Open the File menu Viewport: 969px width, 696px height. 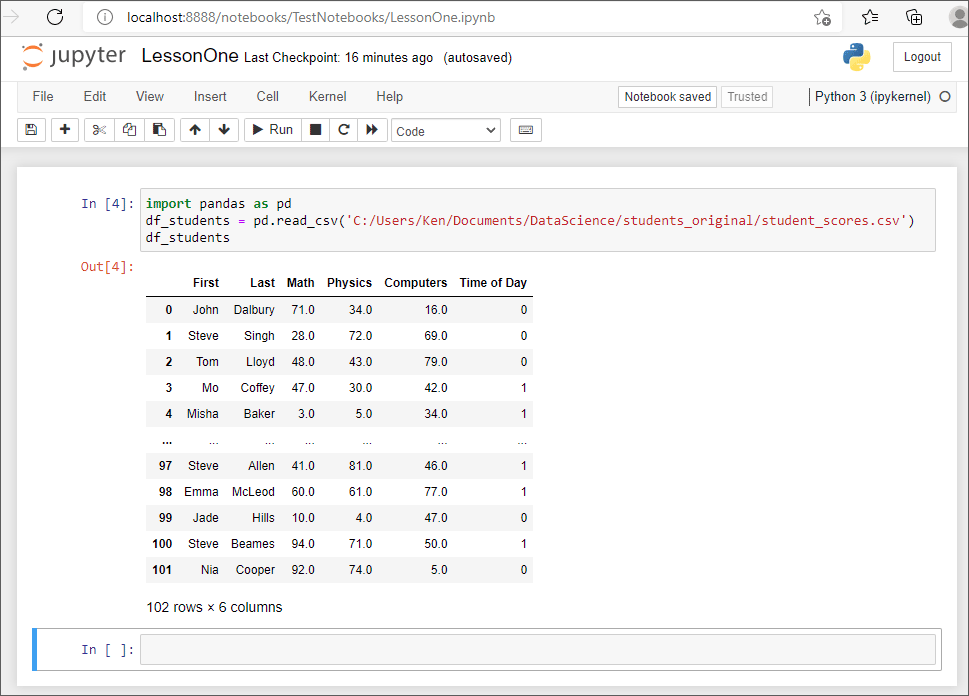[x=43, y=97]
